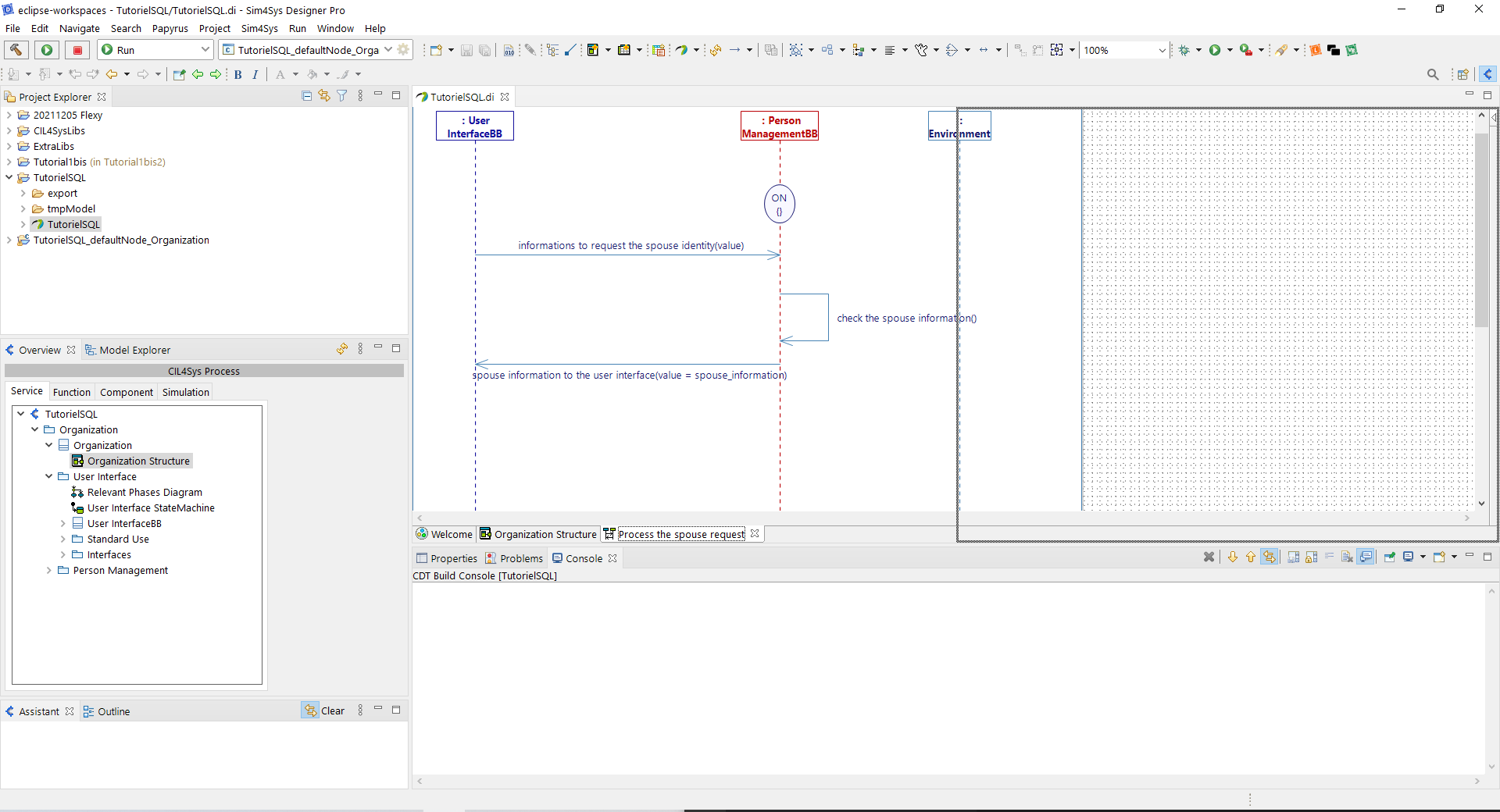Switch to the Model Explorer tab
The height and width of the screenshot is (812, 1500).
pos(128,350)
